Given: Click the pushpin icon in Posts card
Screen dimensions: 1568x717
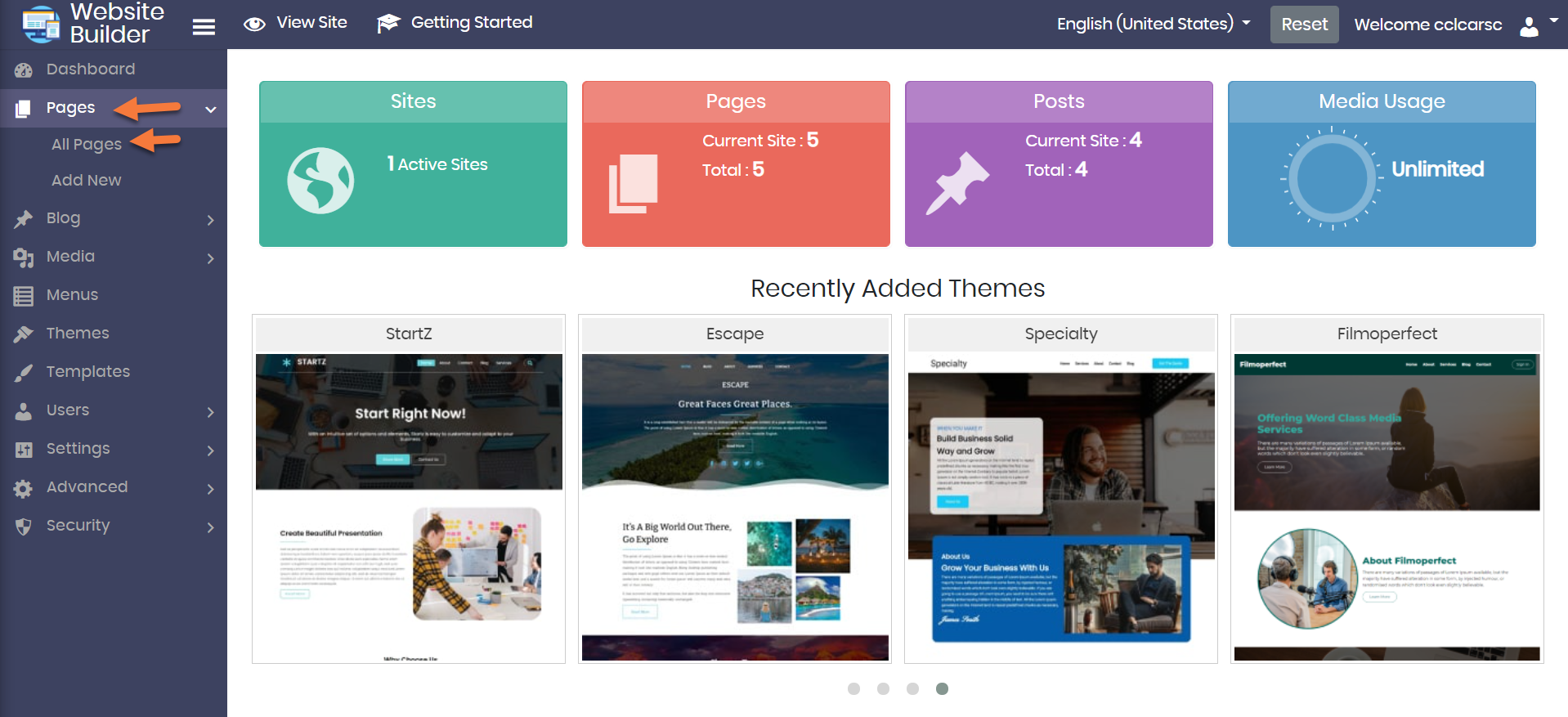Looking at the screenshot, I should coord(956,182).
